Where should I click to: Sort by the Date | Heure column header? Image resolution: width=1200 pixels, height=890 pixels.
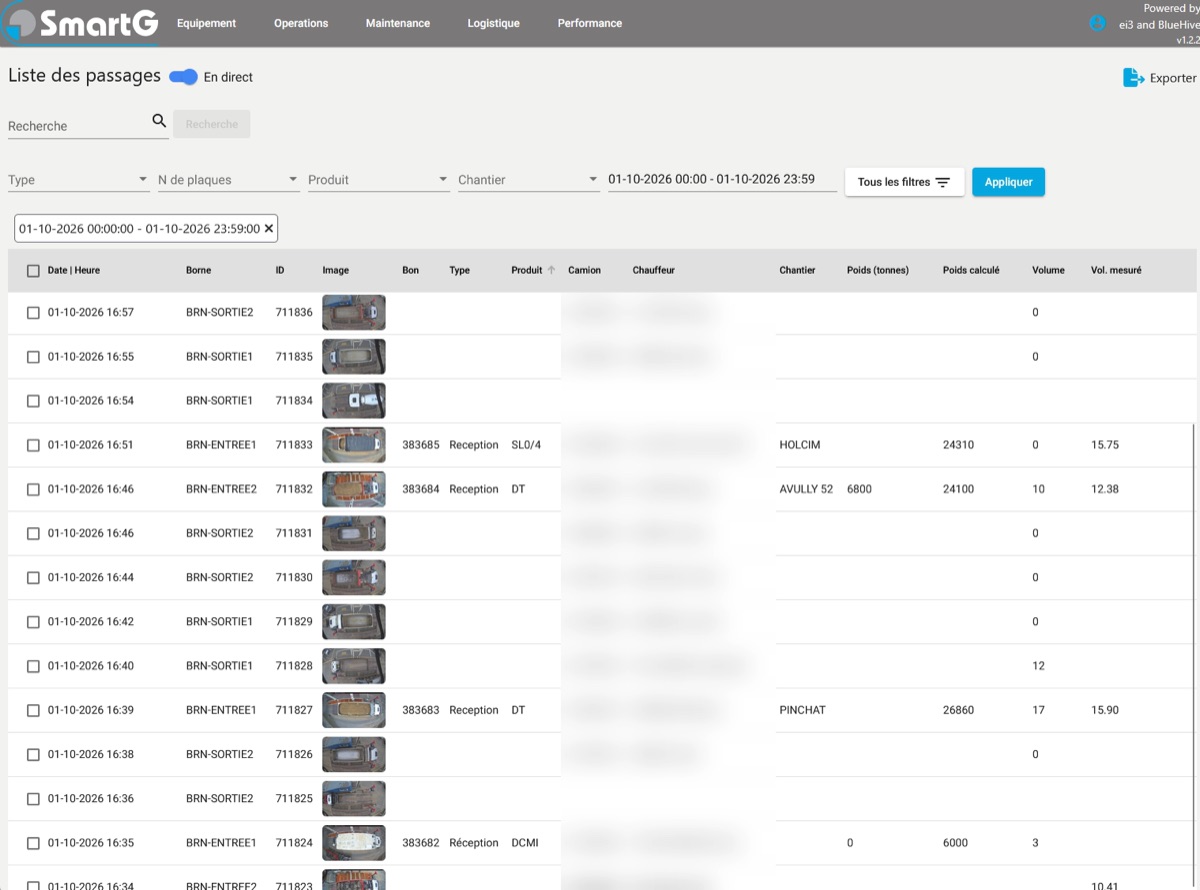click(74, 270)
